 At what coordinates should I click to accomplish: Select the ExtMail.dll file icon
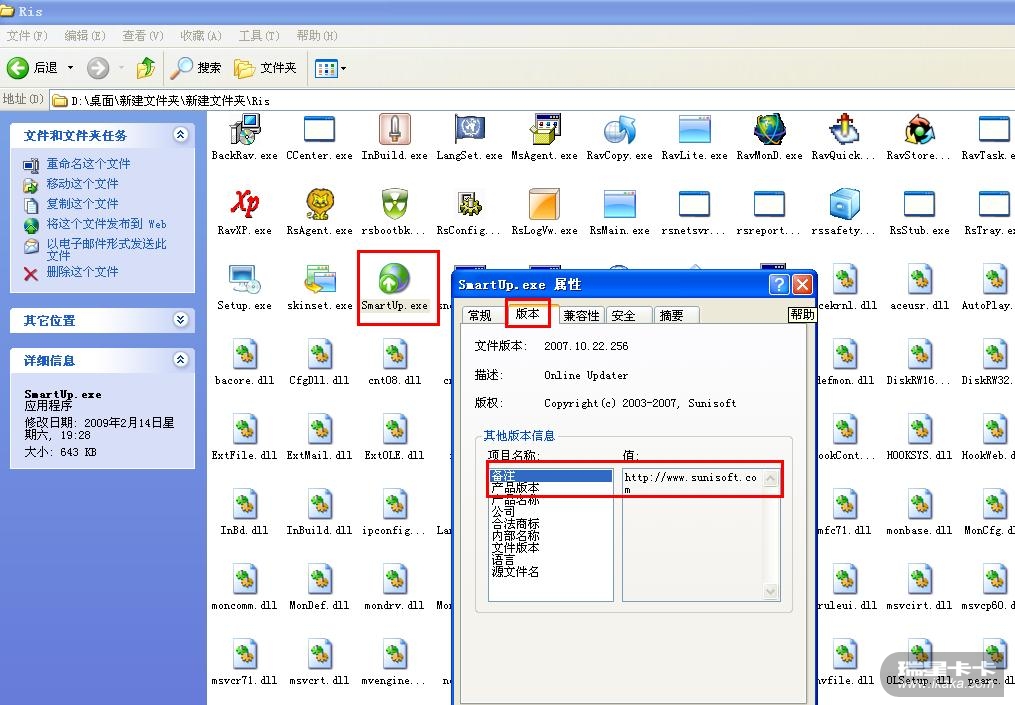click(x=319, y=429)
